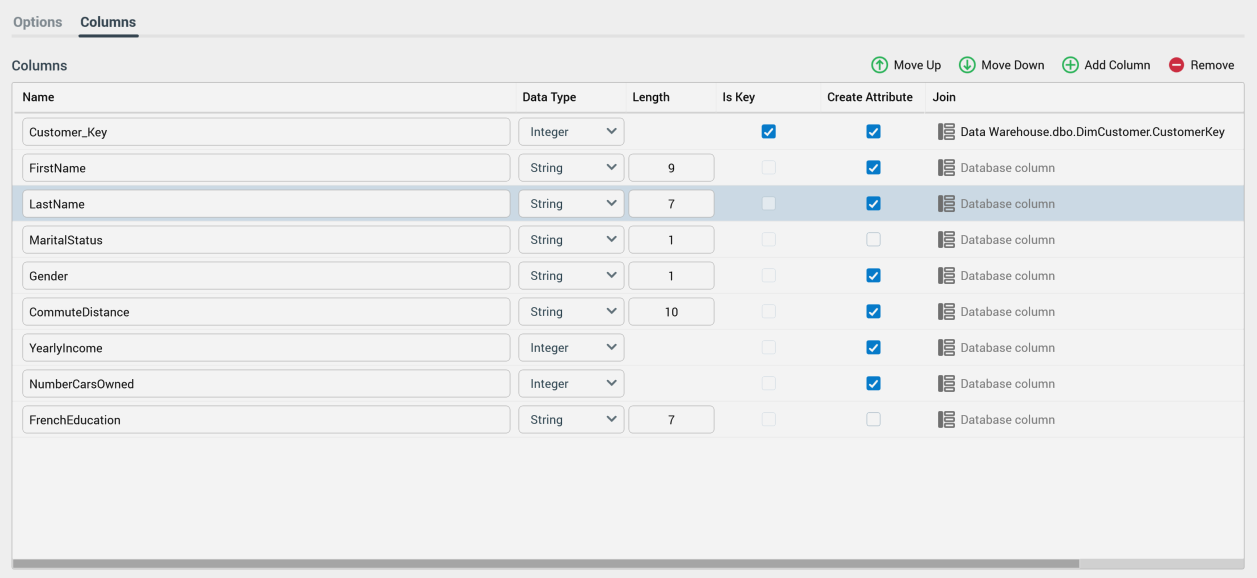
Task: Disable Create Attribute for Gender
Action: [x=873, y=276]
